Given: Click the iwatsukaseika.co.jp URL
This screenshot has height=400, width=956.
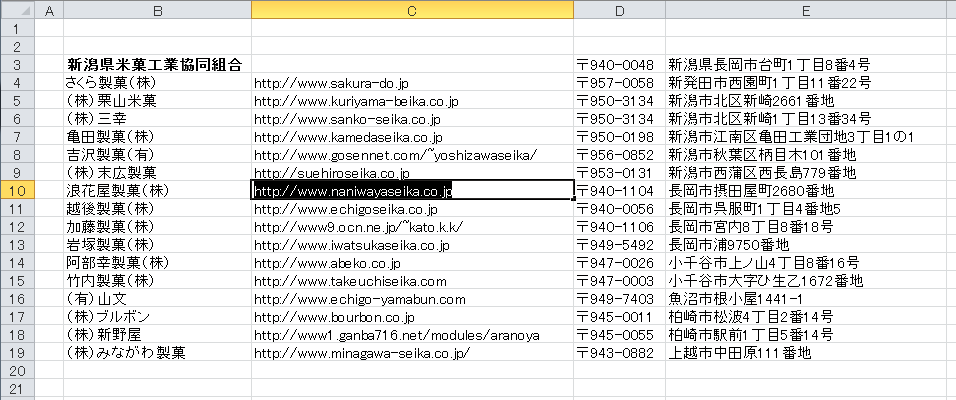Looking at the screenshot, I should (x=352, y=245).
